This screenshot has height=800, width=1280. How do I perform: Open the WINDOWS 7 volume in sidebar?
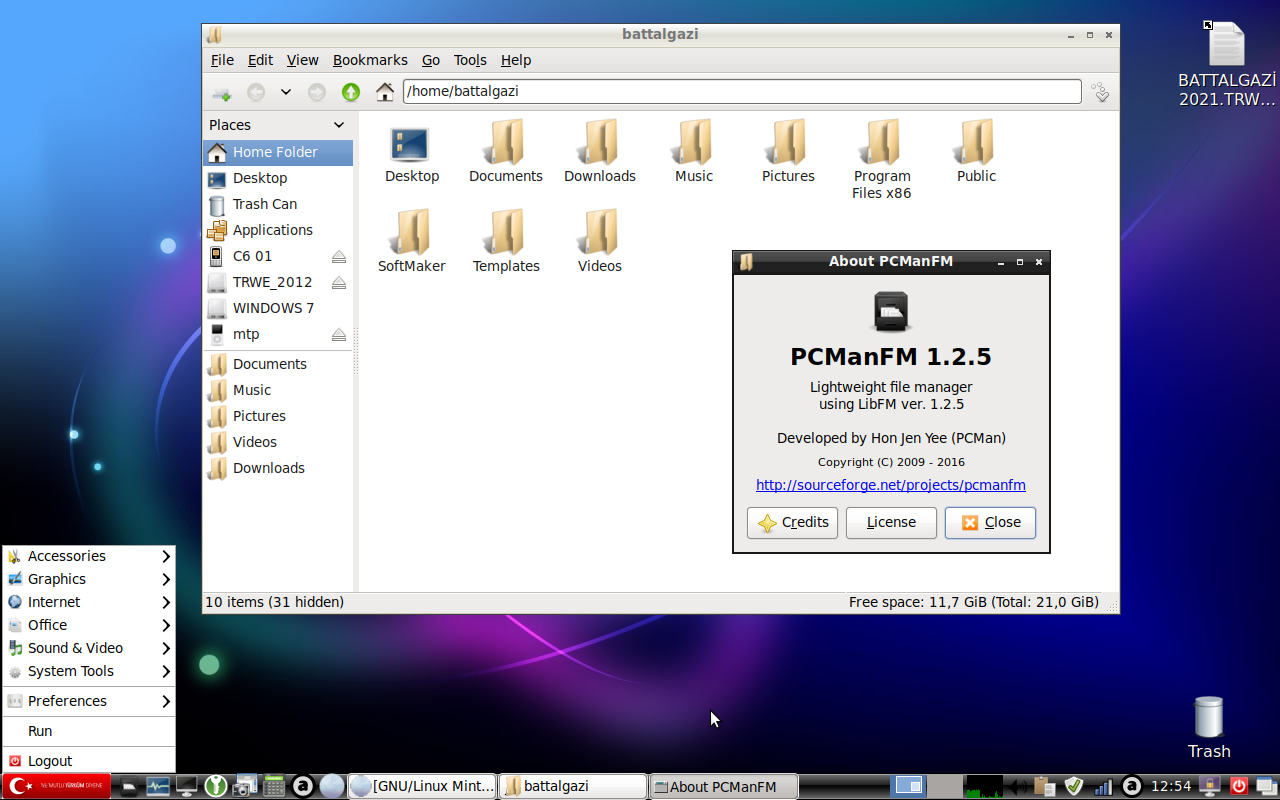[x=278, y=308]
